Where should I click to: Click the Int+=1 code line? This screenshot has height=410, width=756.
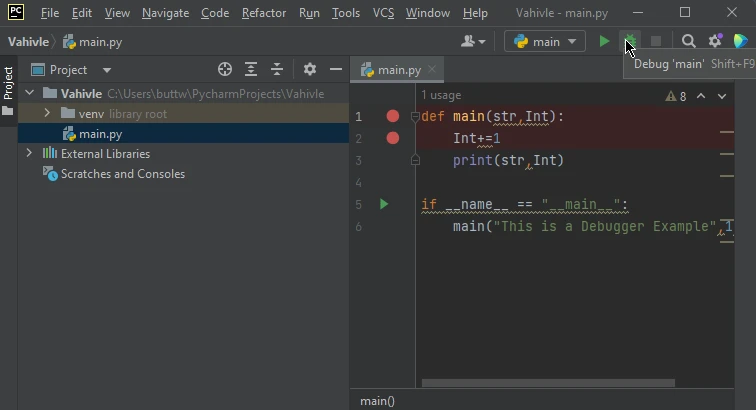(476, 138)
